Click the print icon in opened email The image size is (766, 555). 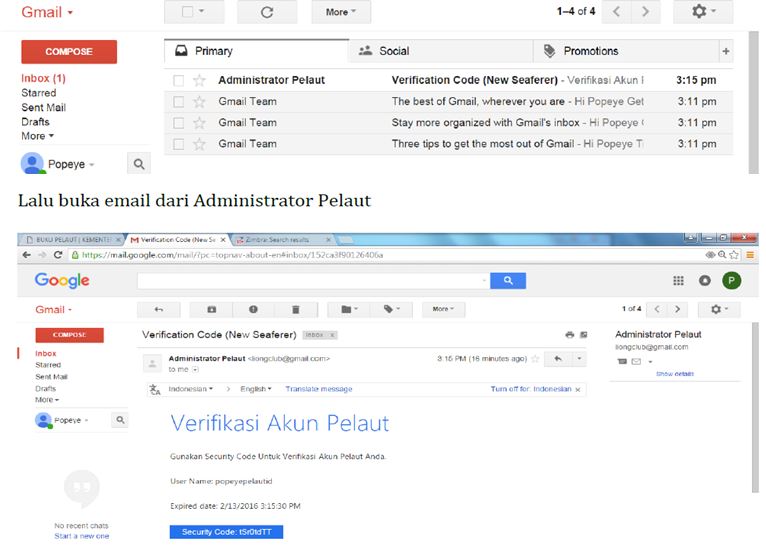point(570,335)
